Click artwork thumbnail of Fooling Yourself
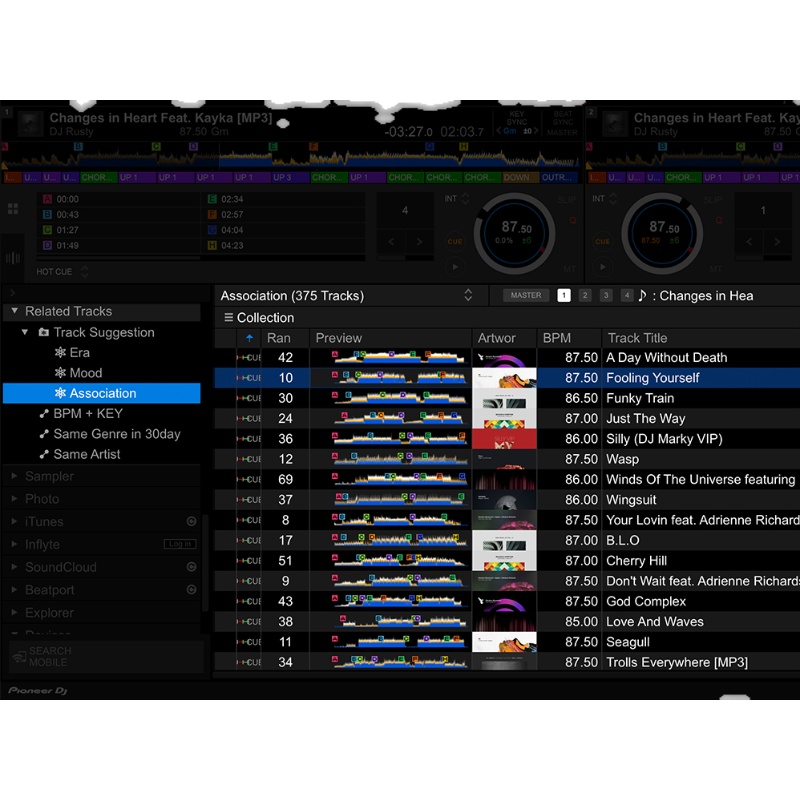Screen dimensions: 800x800 (504, 378)
